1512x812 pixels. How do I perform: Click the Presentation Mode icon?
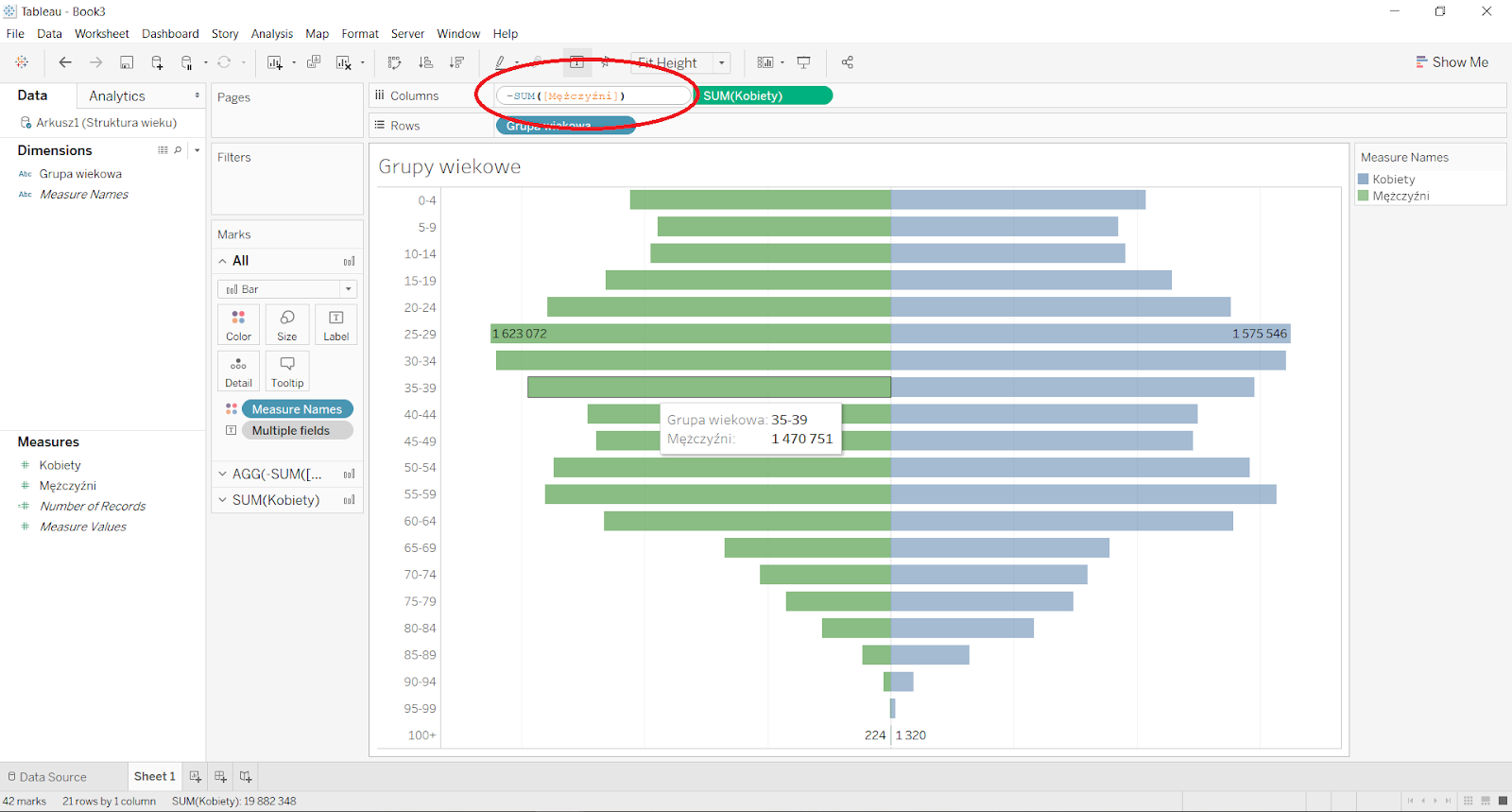coord(804,62)
